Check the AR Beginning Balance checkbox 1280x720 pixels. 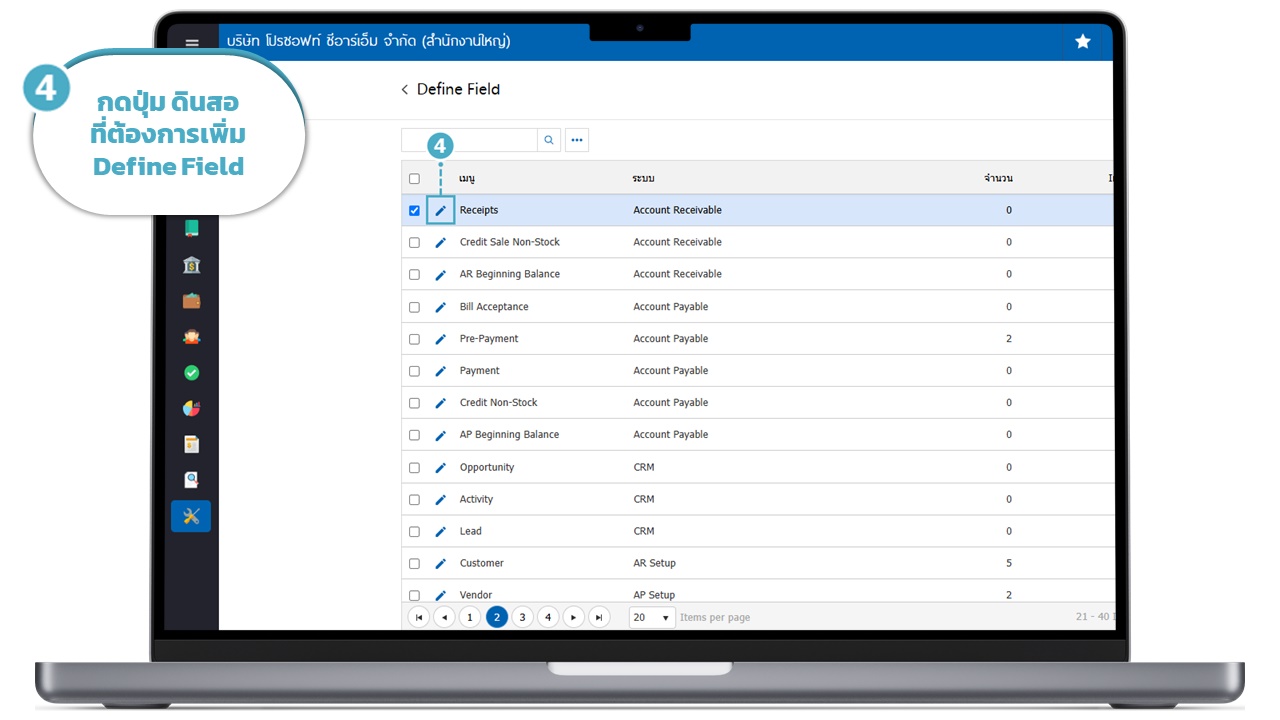coord(414,275)
